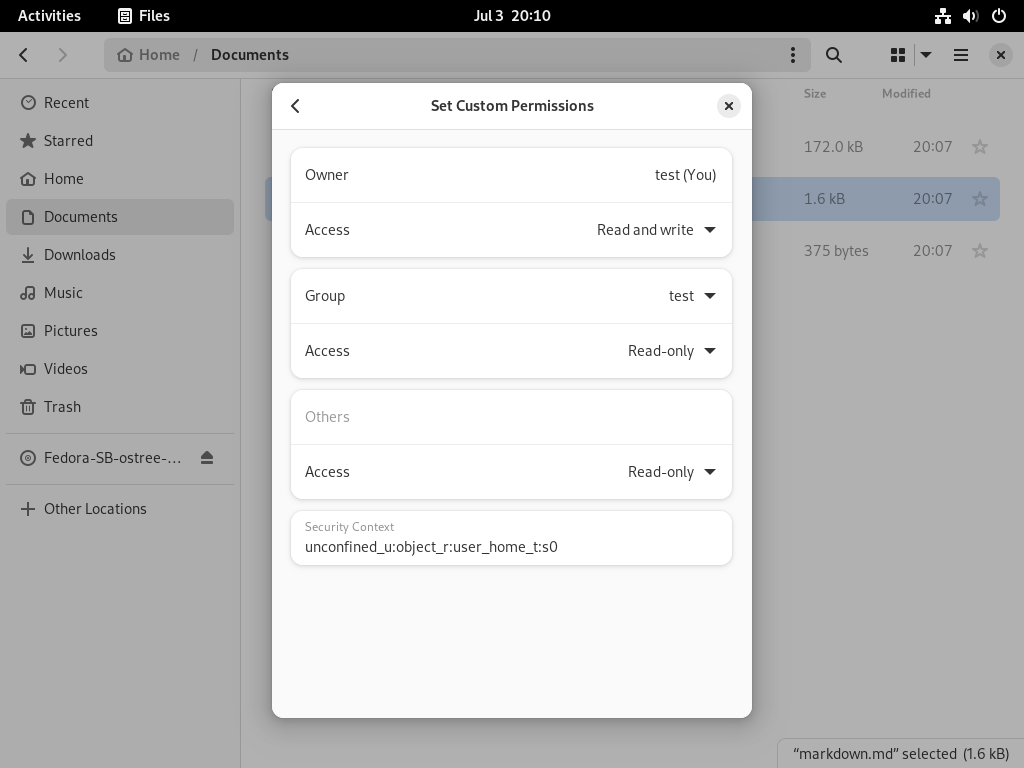The width and height of the screenshot is (1024, 768).
Task: Click the network icon in top bar
Action: pyautogui.click(x=942, y=16)
